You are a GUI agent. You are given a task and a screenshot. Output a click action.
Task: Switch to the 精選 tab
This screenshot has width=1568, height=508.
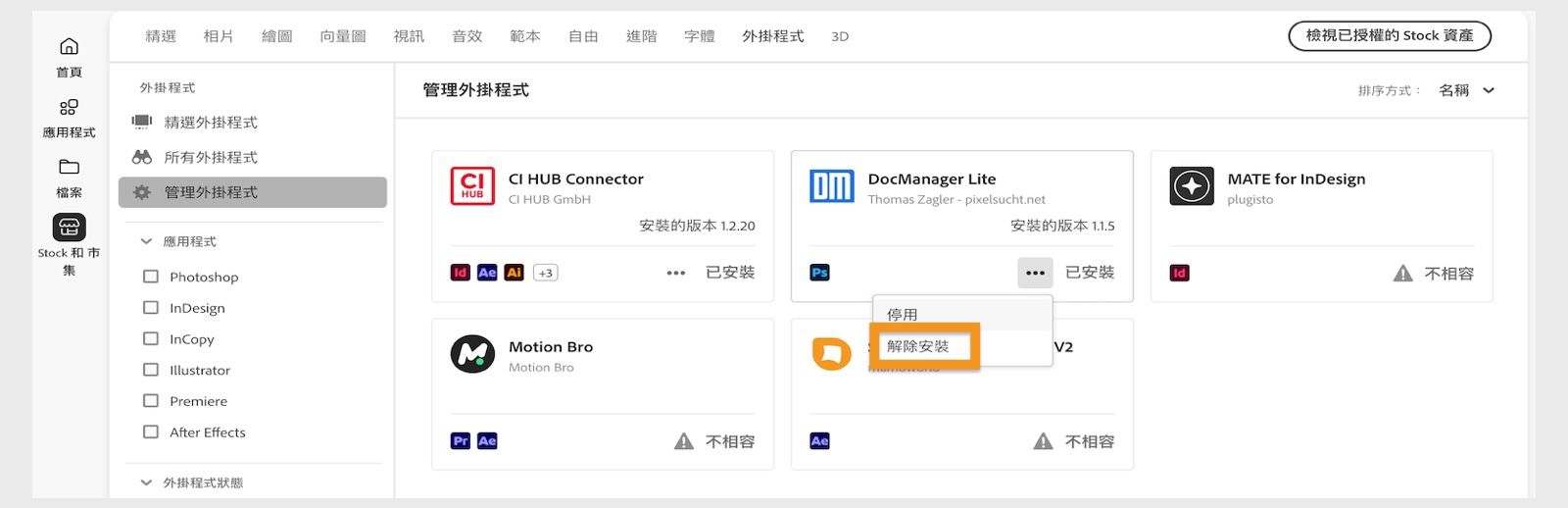pyautogui.click(x=161, y=36)
